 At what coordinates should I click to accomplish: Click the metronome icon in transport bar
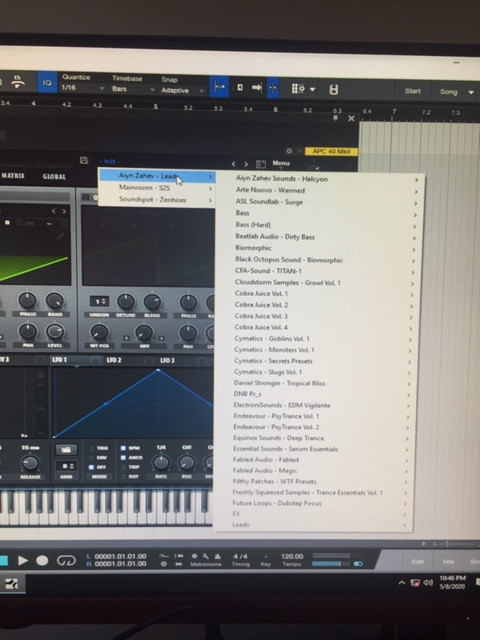pyautogui.click(x=218, y=556)
